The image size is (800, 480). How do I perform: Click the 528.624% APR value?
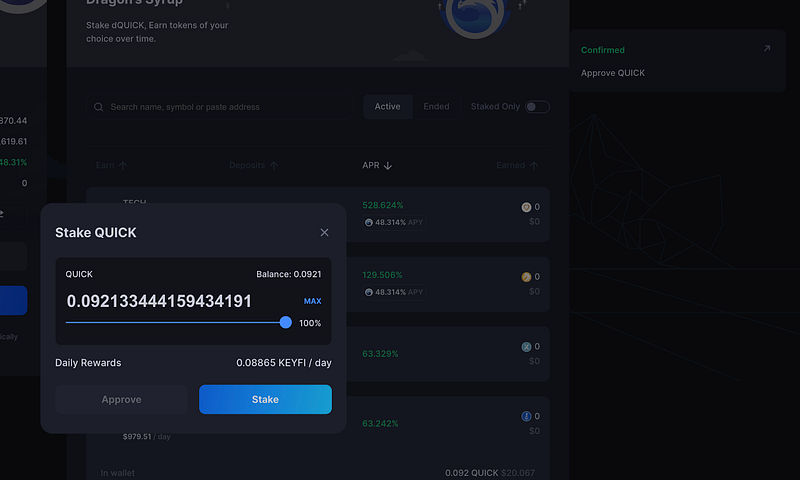click(x=383, y=205)
